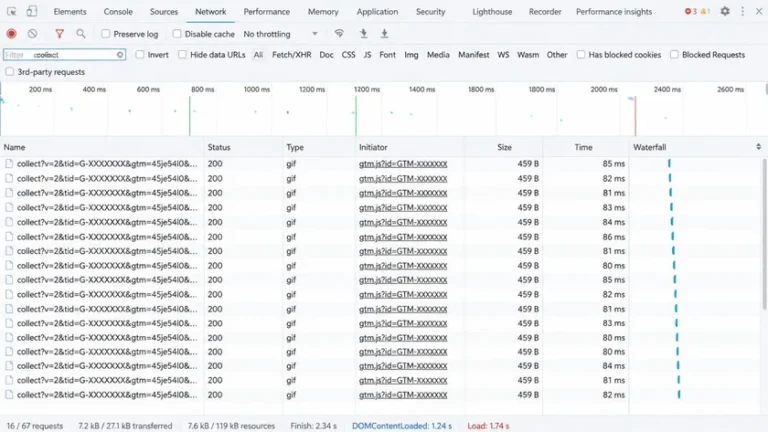This screenshot has width=768, height=432.
Task: Filter by Img requests
Action: tap(411, 55)
